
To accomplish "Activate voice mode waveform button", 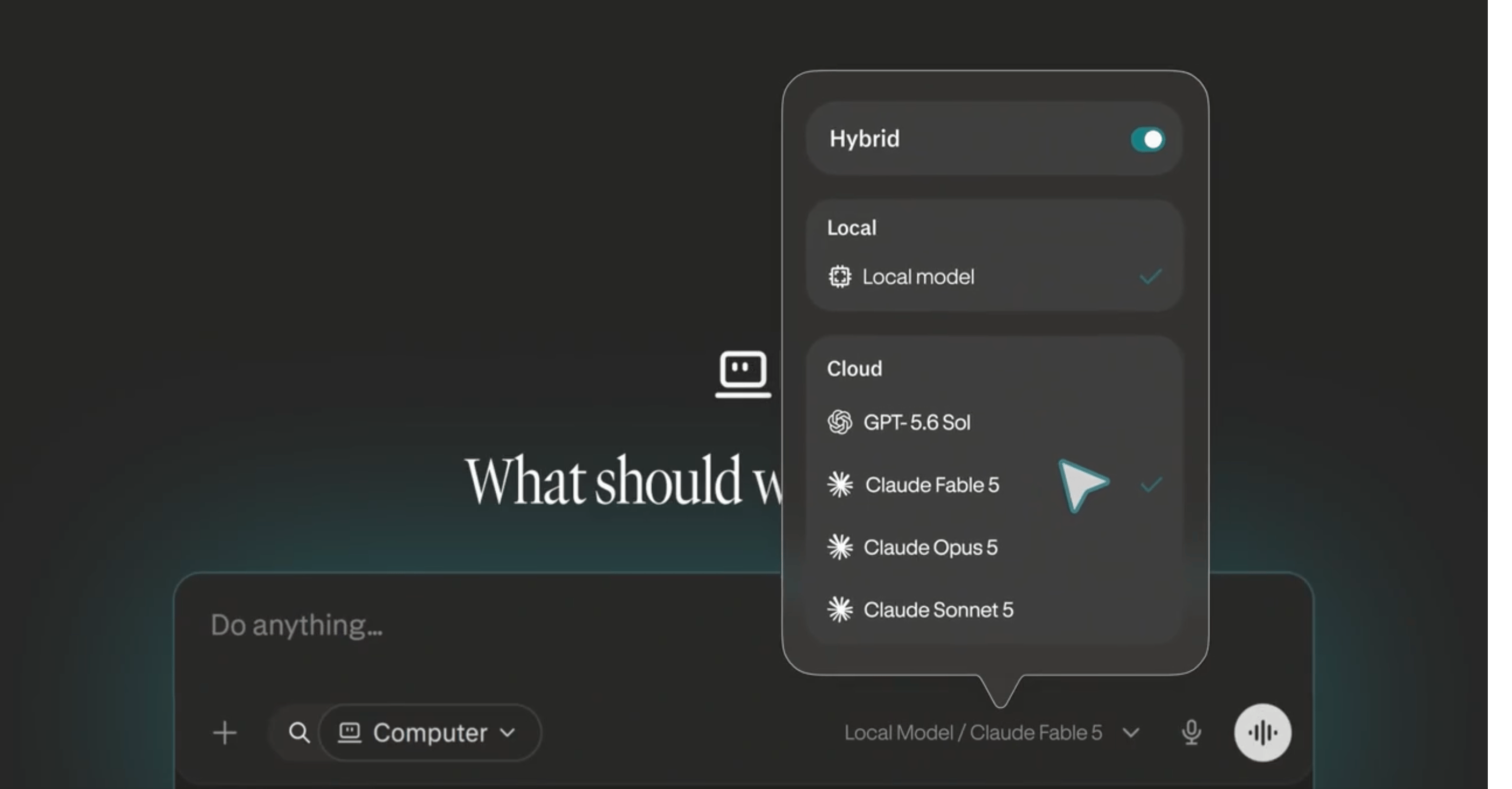I will coord(1263,733).
